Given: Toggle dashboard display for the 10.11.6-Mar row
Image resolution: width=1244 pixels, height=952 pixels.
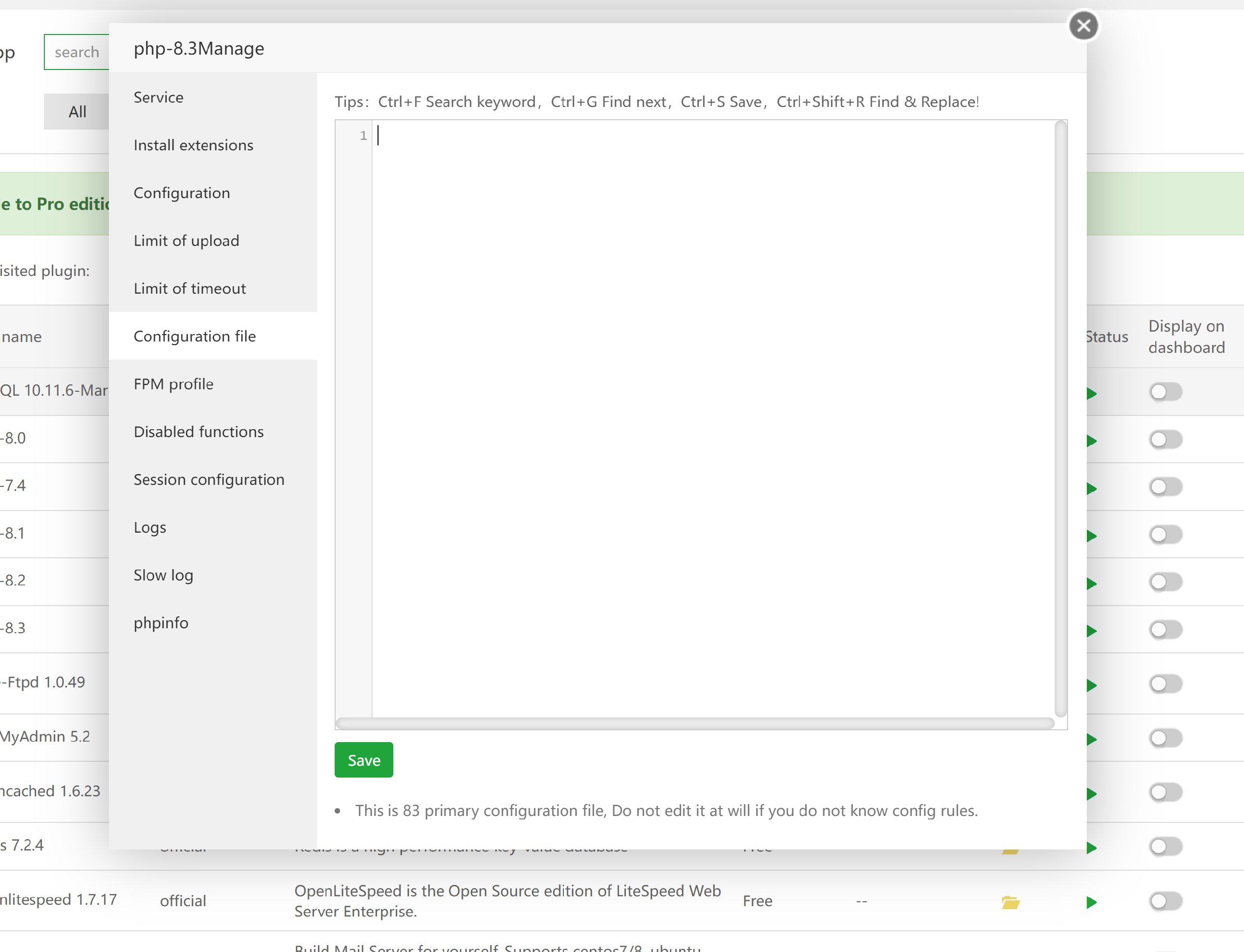Looking at the screenshot, I should tap(1165, 392).
